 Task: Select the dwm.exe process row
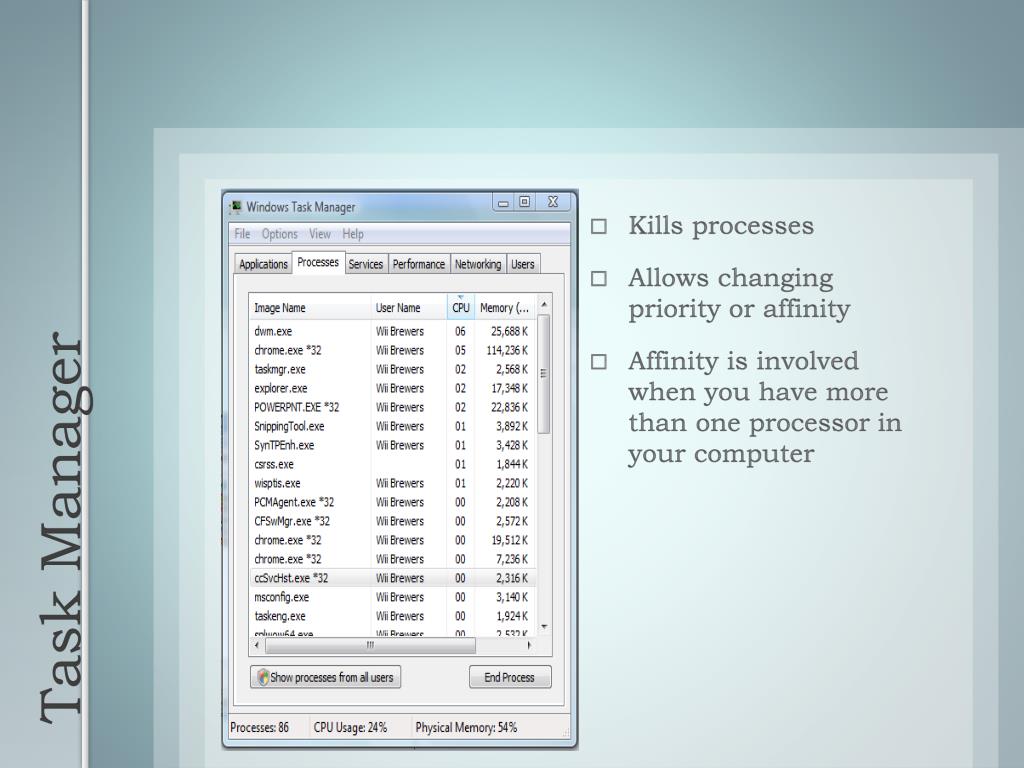[x=392, y=331]
